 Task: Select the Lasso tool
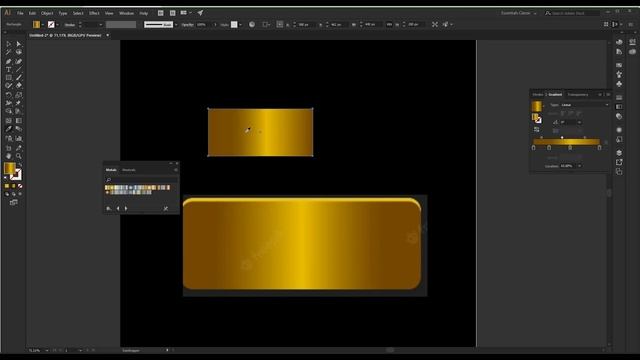point(19,52)
